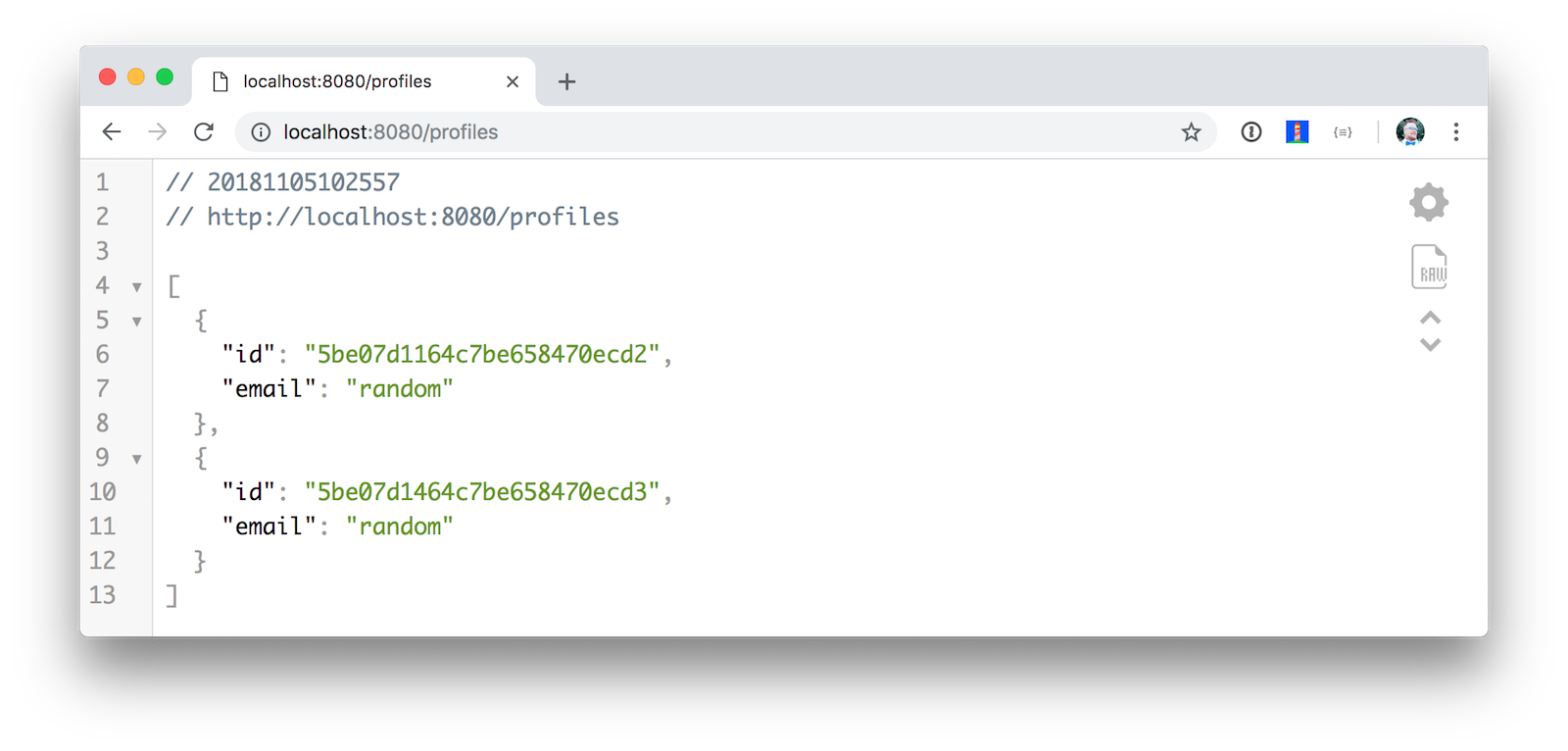Collapse the first object on line 5
Image resolution: width=1568 pixels, height=751 pixels.
[137, 322]
